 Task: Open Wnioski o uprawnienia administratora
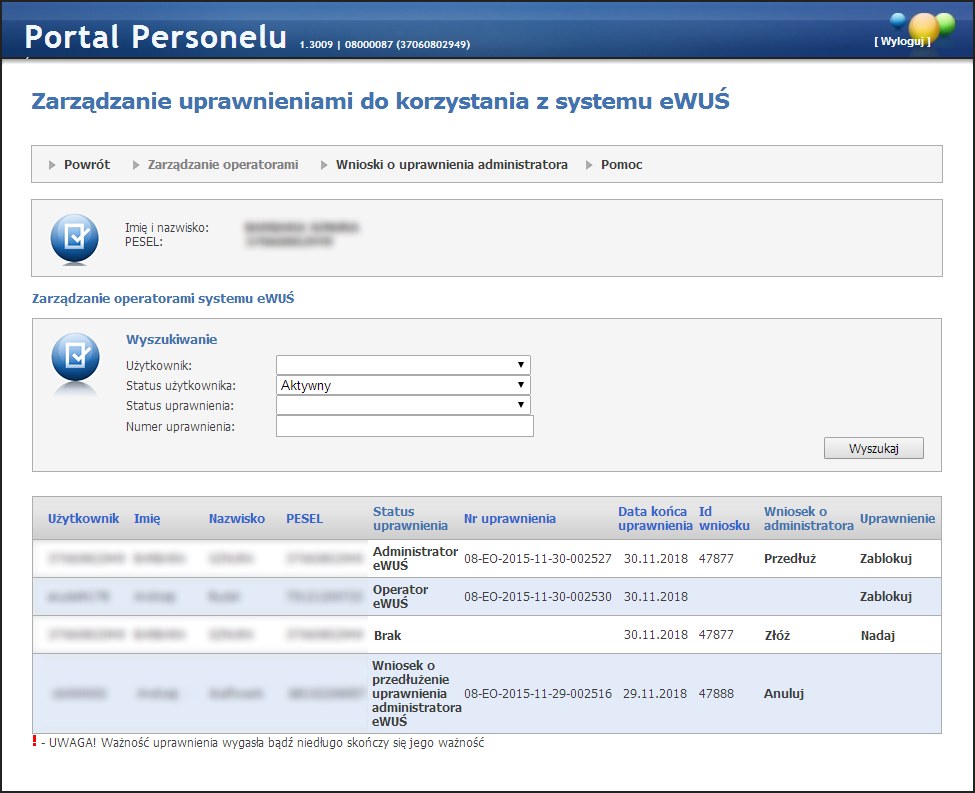[x=451, y=164]
